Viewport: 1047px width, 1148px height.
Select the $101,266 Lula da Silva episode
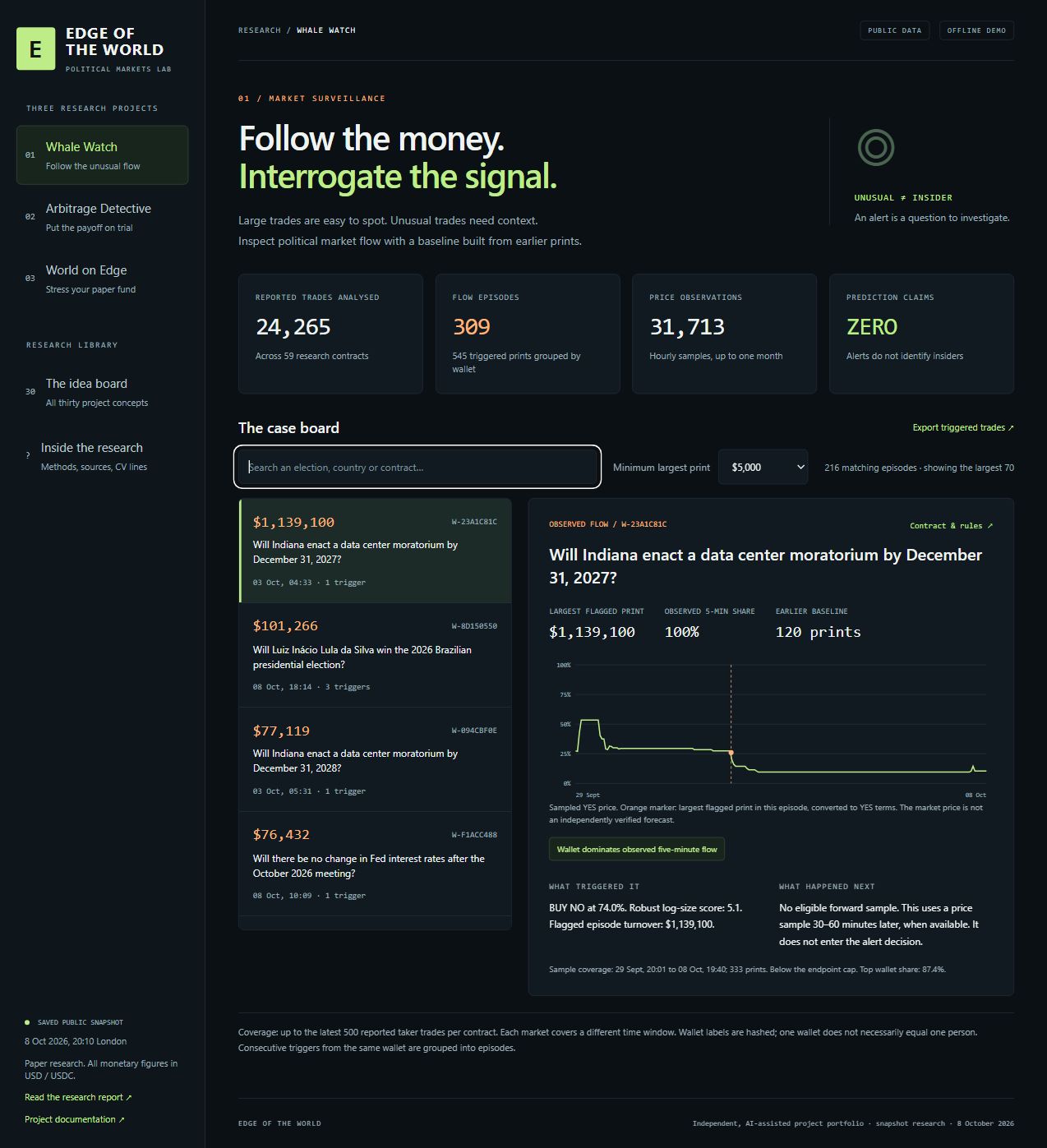tap(375, 655)
